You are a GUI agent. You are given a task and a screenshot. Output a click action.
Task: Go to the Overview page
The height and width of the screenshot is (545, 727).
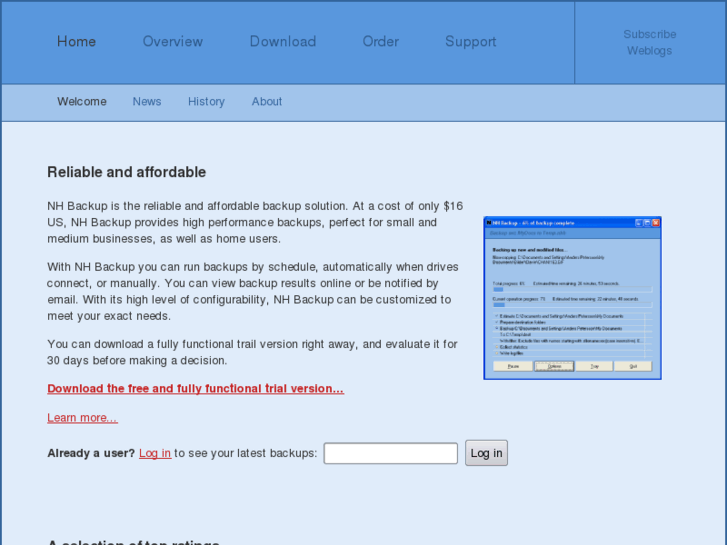[172, 42]
